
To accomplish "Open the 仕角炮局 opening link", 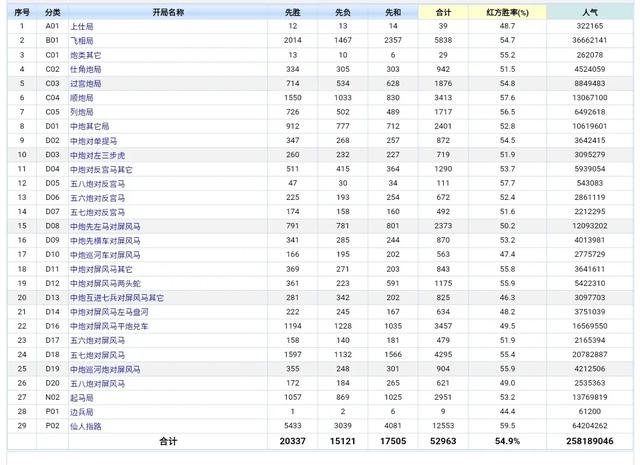I will [x=85, y=69].
